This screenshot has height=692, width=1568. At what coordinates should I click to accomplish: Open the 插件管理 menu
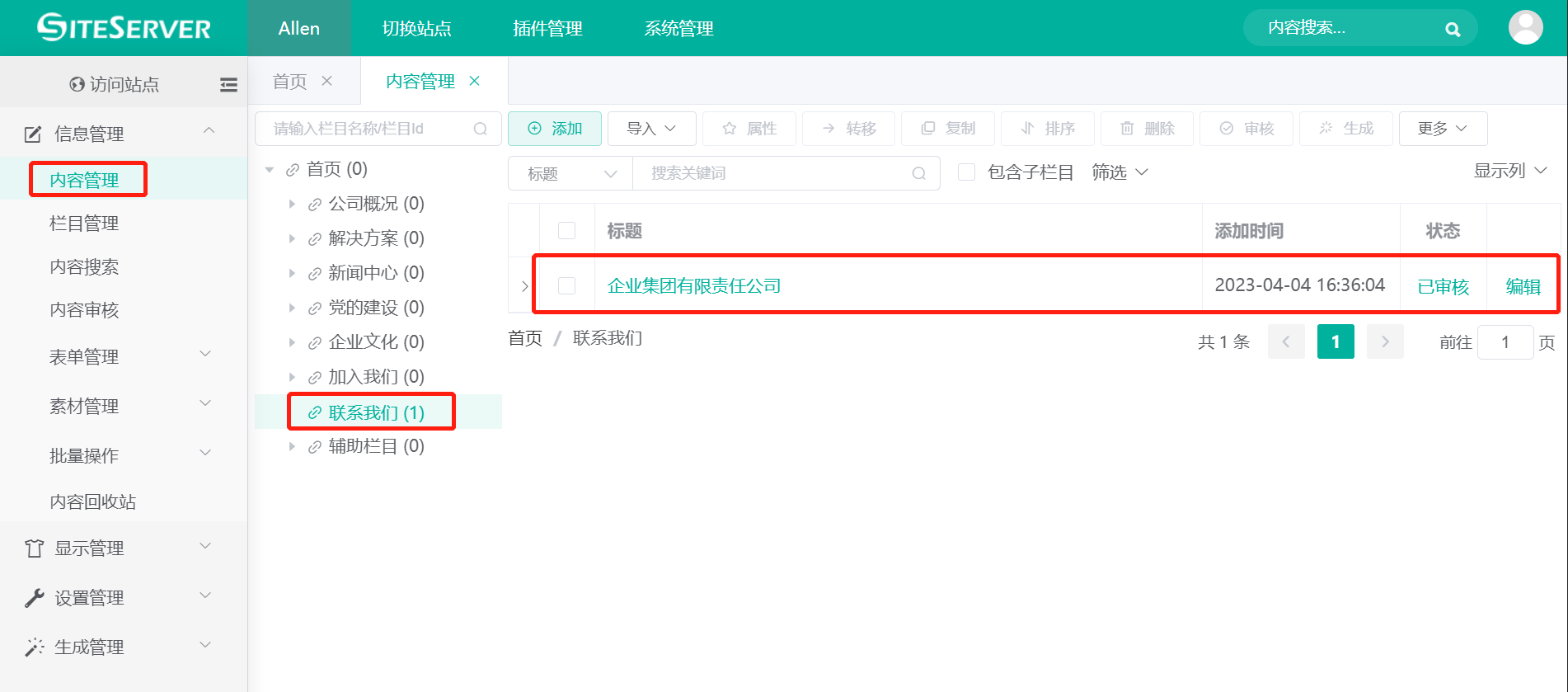(547, 28)
